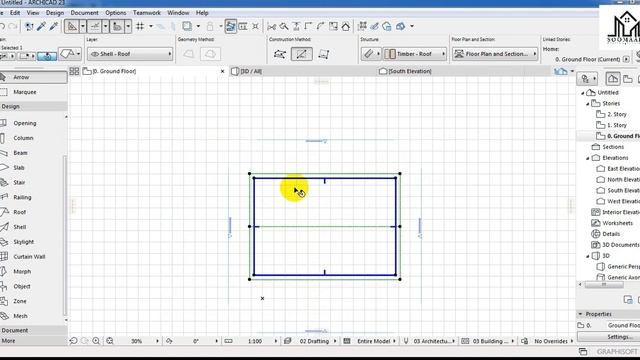Open the Edit menu

click(x=15, y=13)
